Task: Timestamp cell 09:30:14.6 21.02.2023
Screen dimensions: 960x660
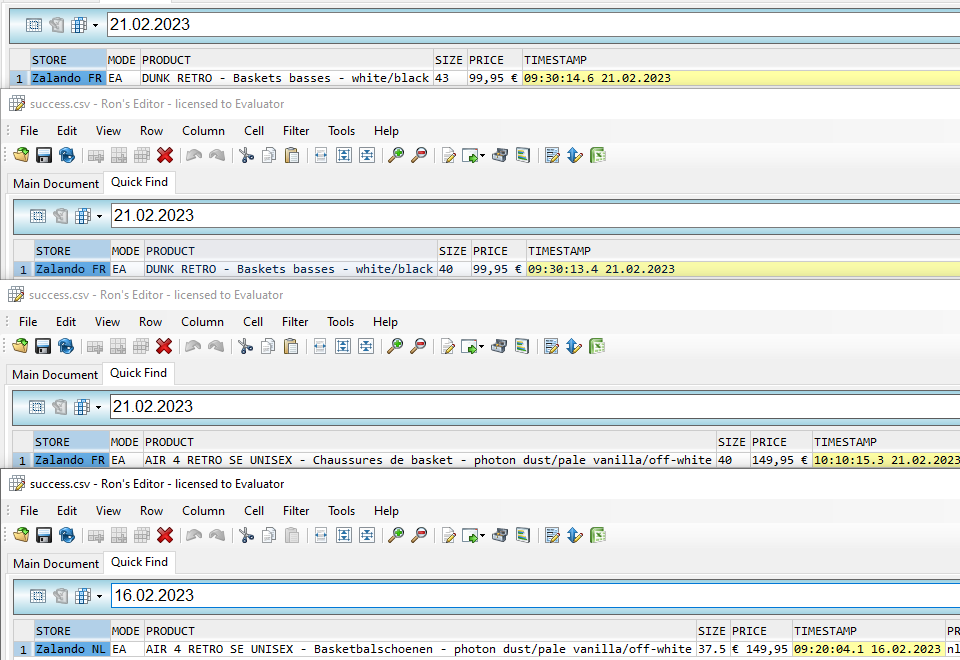Action: point(741,78)
